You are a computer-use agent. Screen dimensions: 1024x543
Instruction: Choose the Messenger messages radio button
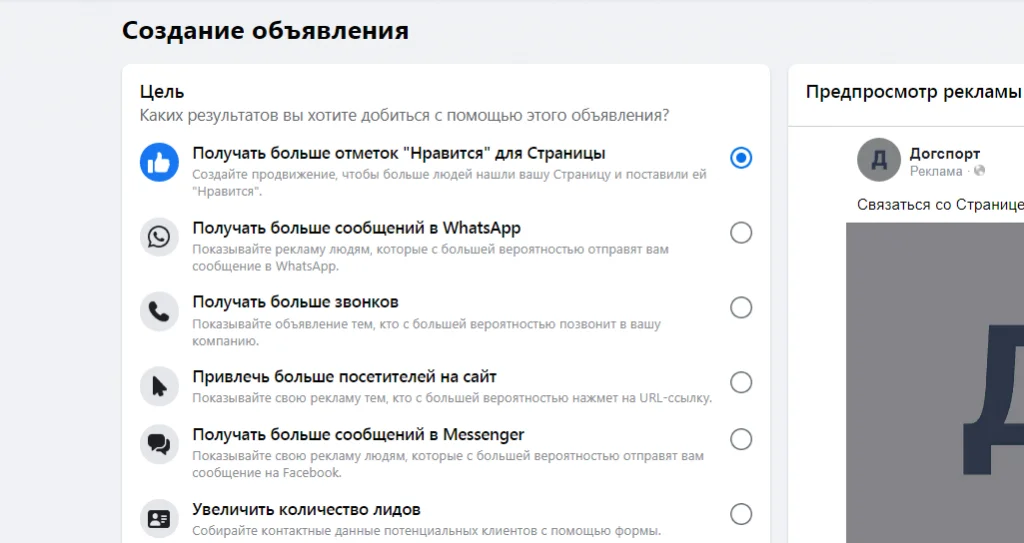point(741,440)
